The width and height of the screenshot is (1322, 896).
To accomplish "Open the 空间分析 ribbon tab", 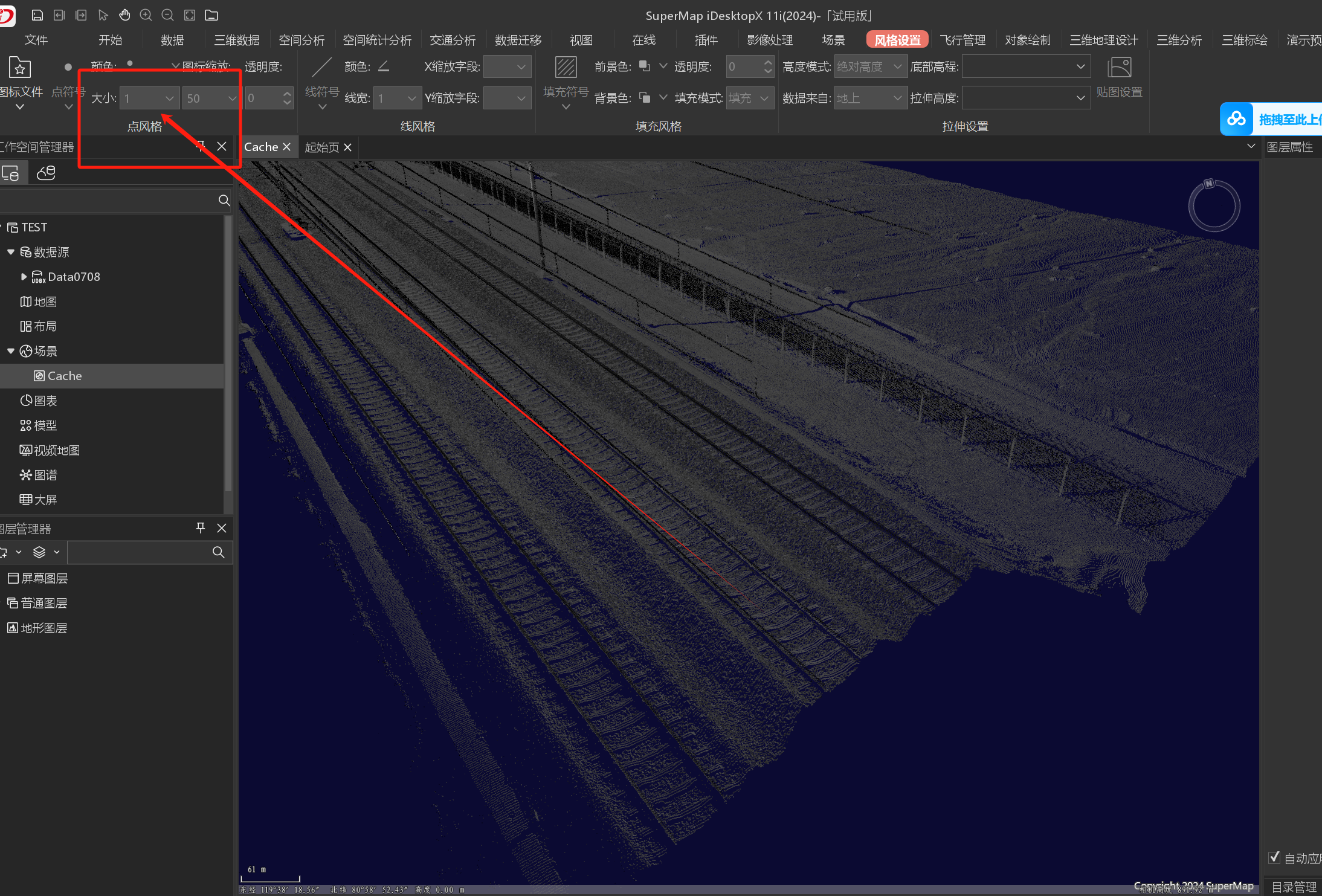I will click(x=301, y=40).
